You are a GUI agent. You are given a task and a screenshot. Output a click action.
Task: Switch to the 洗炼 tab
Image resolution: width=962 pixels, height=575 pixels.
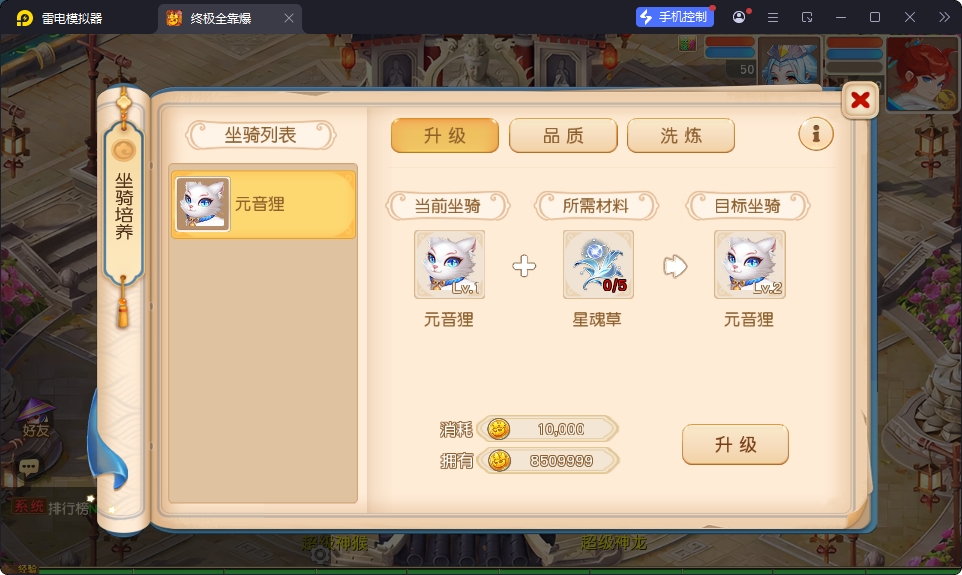680,136
